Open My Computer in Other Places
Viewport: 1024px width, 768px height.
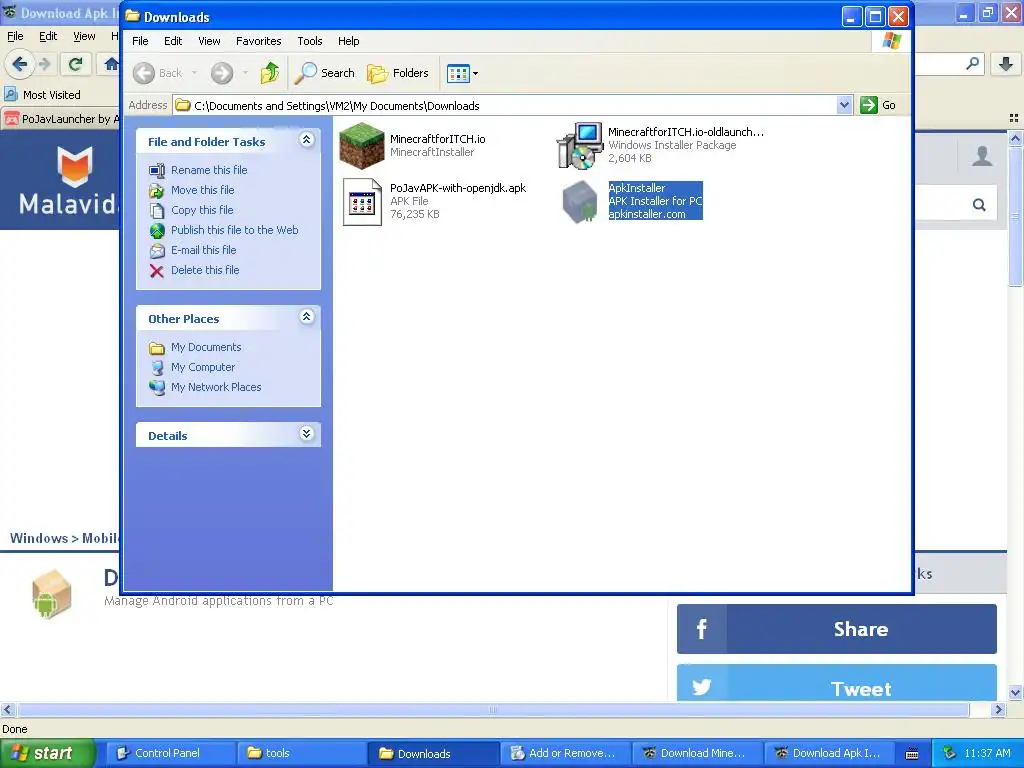[x=202, y=367]
